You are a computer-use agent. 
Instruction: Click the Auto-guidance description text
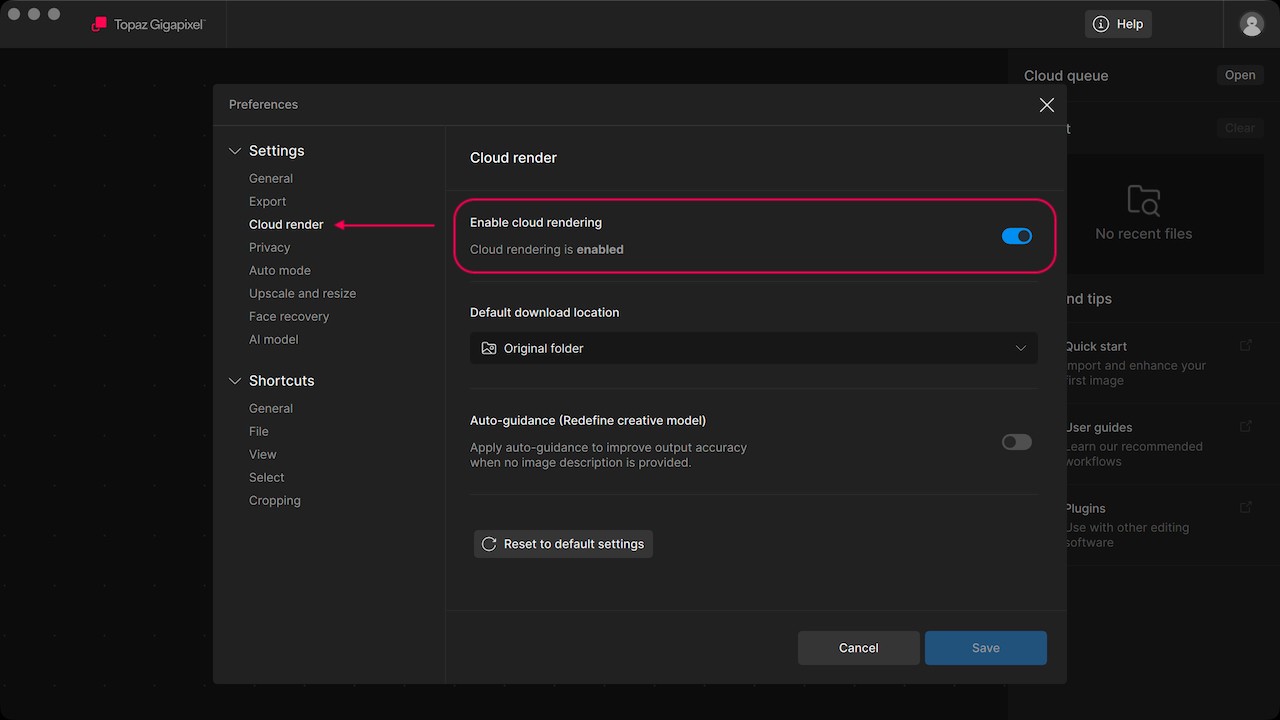coord(608,455)
